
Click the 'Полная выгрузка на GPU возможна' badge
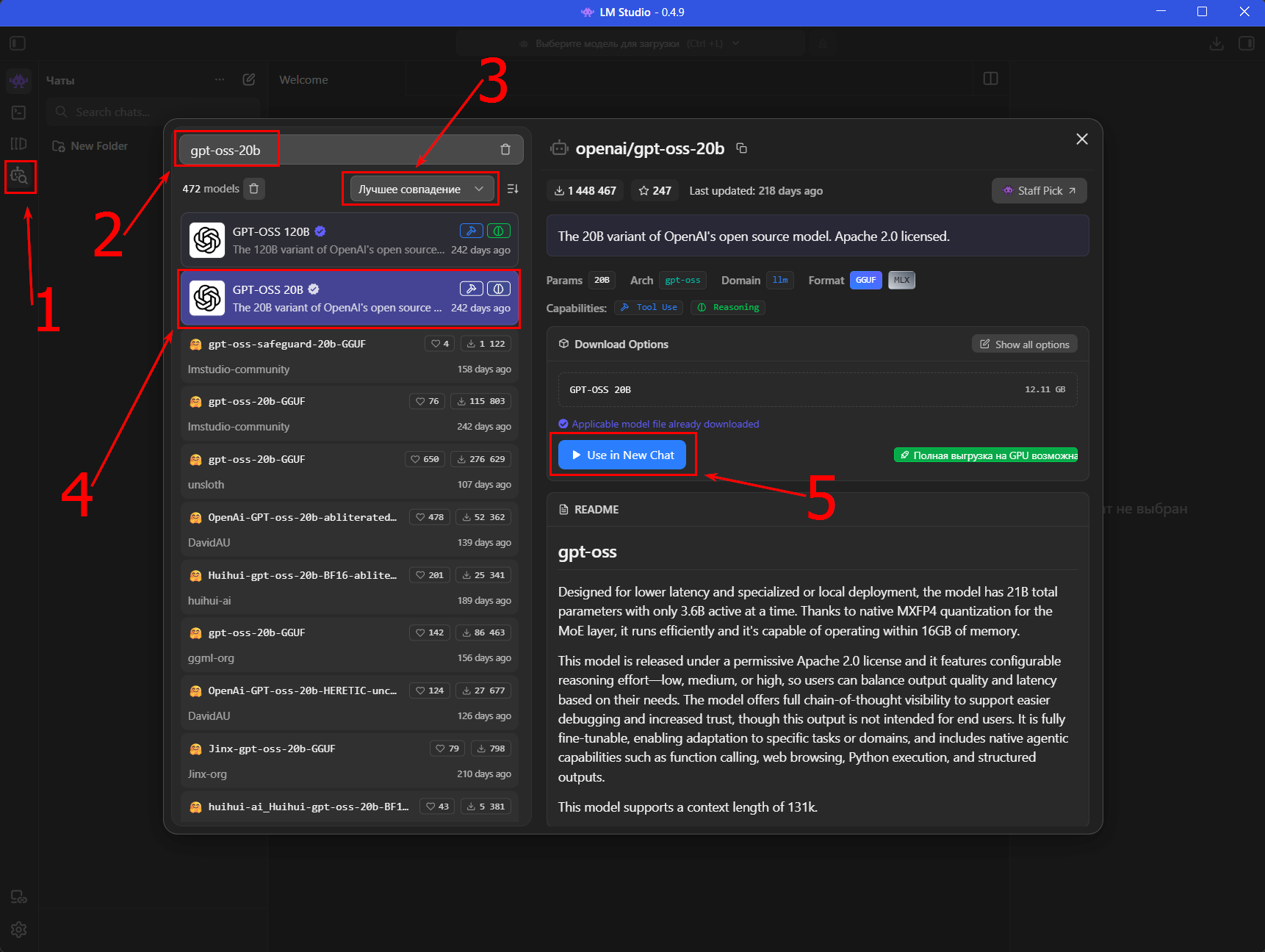pos(986,455)
